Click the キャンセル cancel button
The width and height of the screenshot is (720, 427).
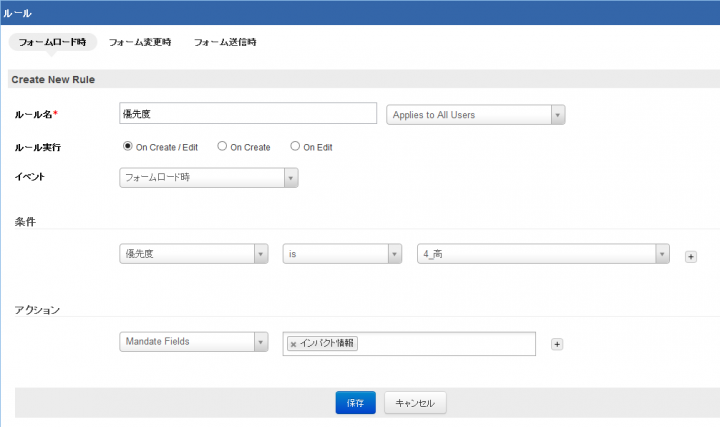coord(415,403)
